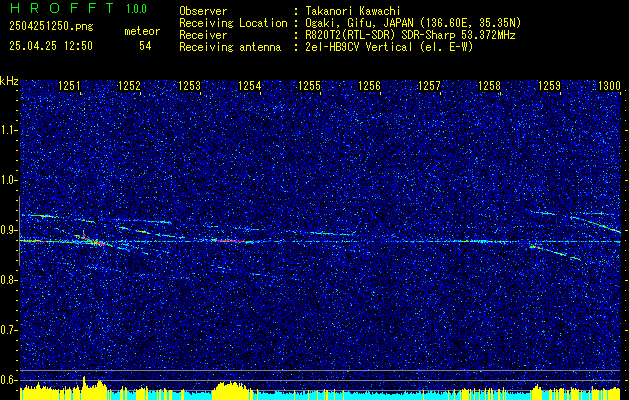This screenshot has height=400, width=629.
Task: Click the Receiver label
Action: click(203, 35)
